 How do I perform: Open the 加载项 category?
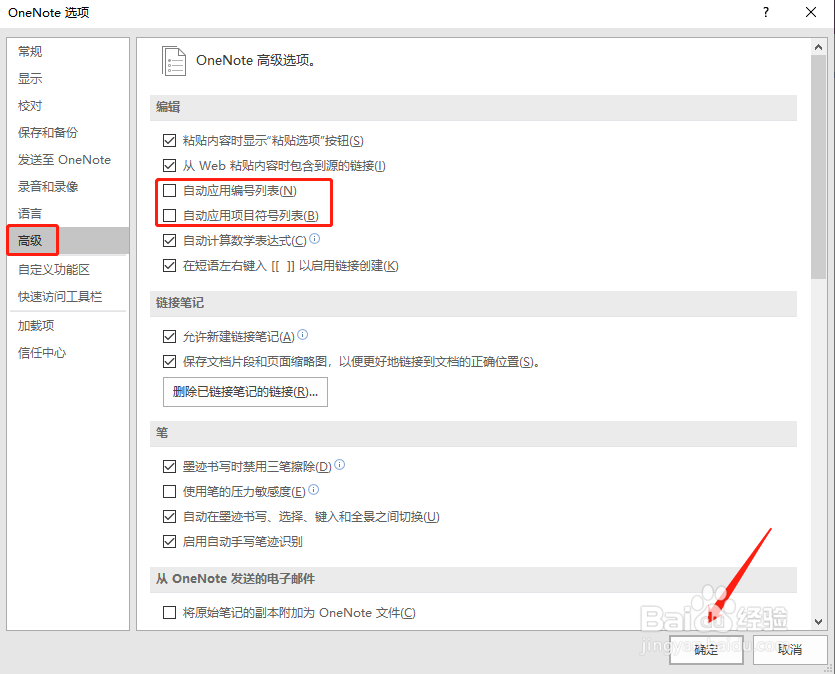[x=68, y=326]
